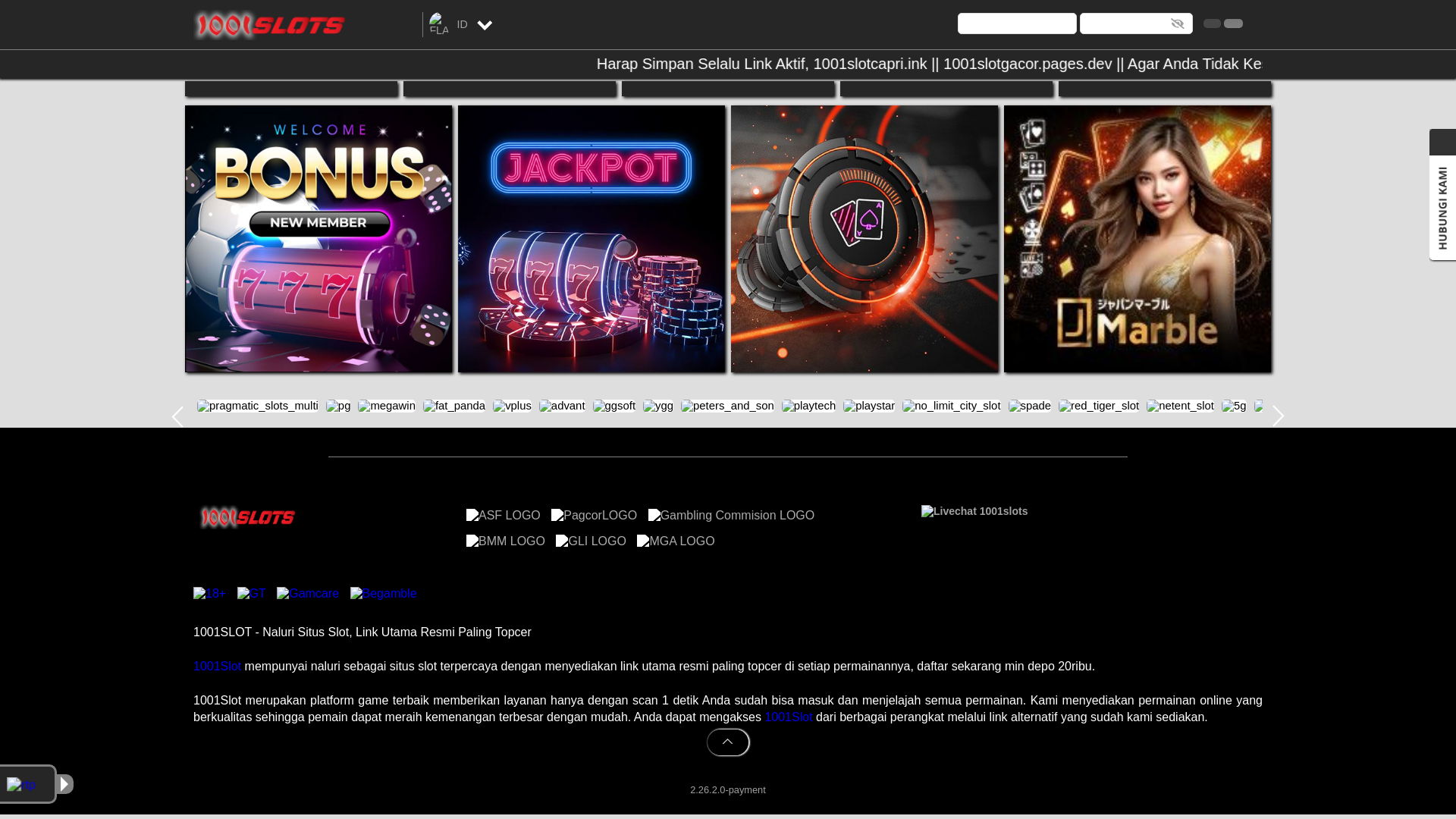1456x819 pixels.
Task: Select the netent_slot provider logo
Action: coord(1180,406)
